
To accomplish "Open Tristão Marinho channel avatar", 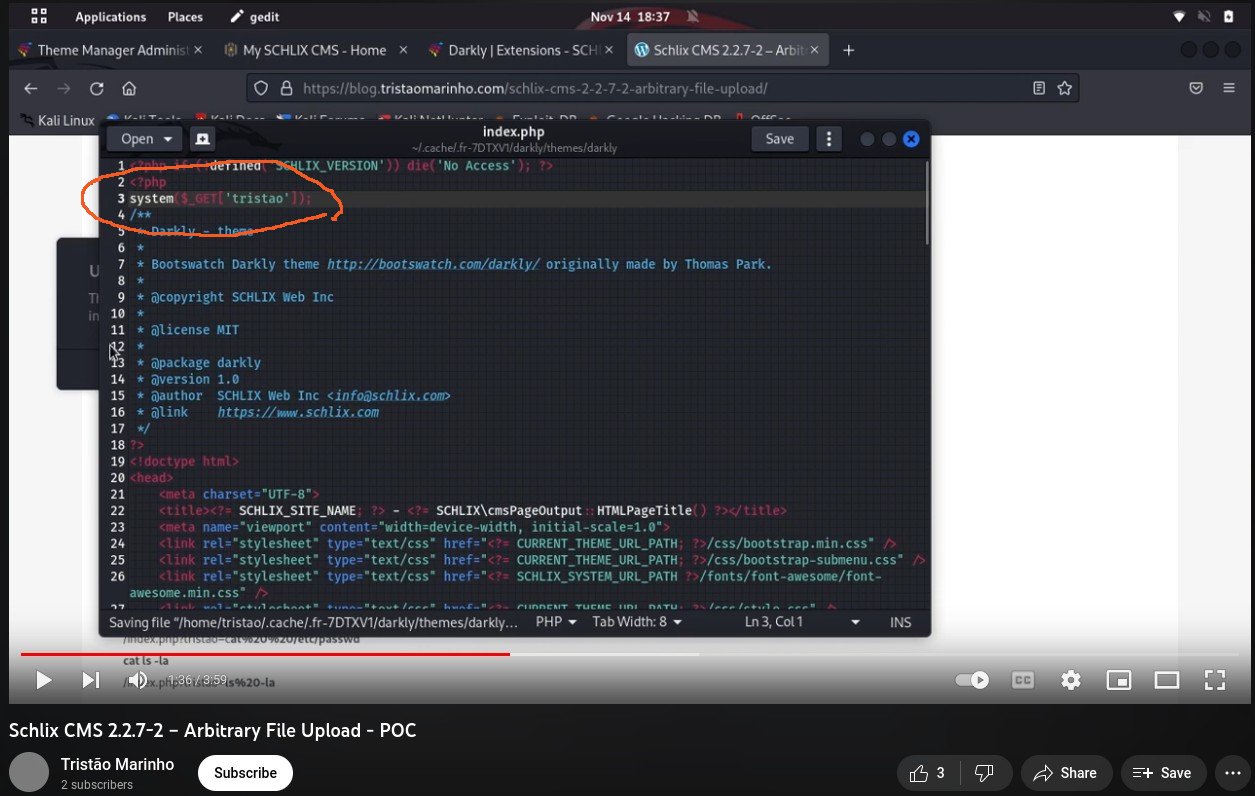I will tap(28, 773).
